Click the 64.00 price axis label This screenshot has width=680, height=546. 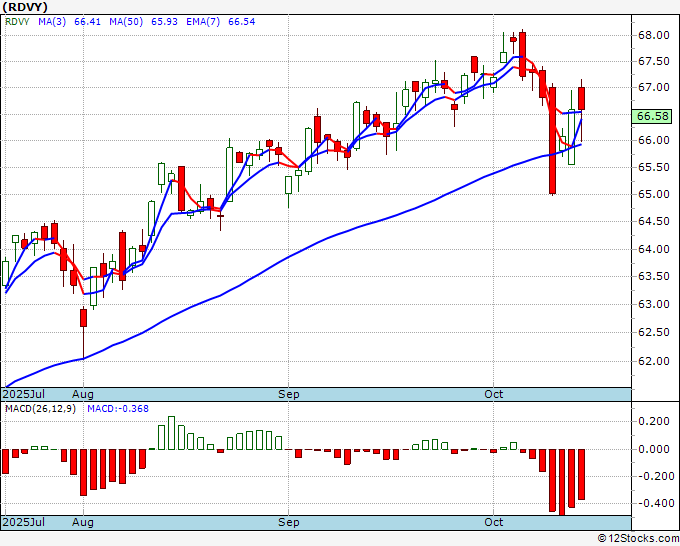click(654, 249)
